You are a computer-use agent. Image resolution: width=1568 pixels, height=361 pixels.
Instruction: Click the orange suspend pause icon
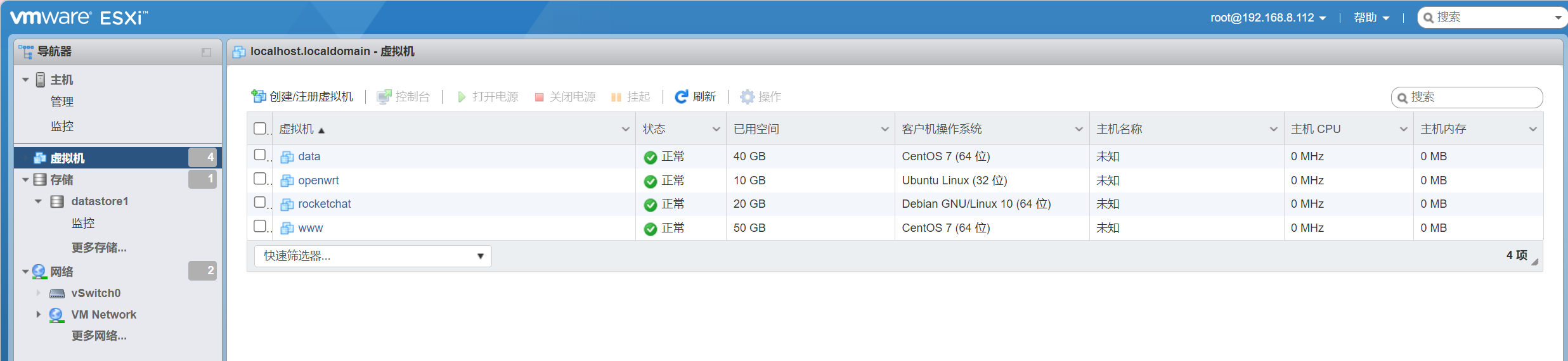[x=616, y=97]
